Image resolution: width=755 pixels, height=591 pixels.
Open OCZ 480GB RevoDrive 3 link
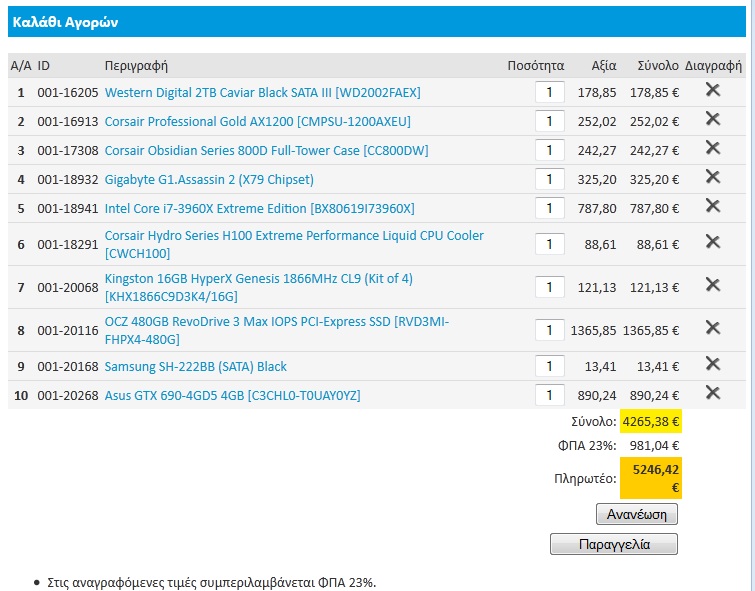click(x=277, y=330)
